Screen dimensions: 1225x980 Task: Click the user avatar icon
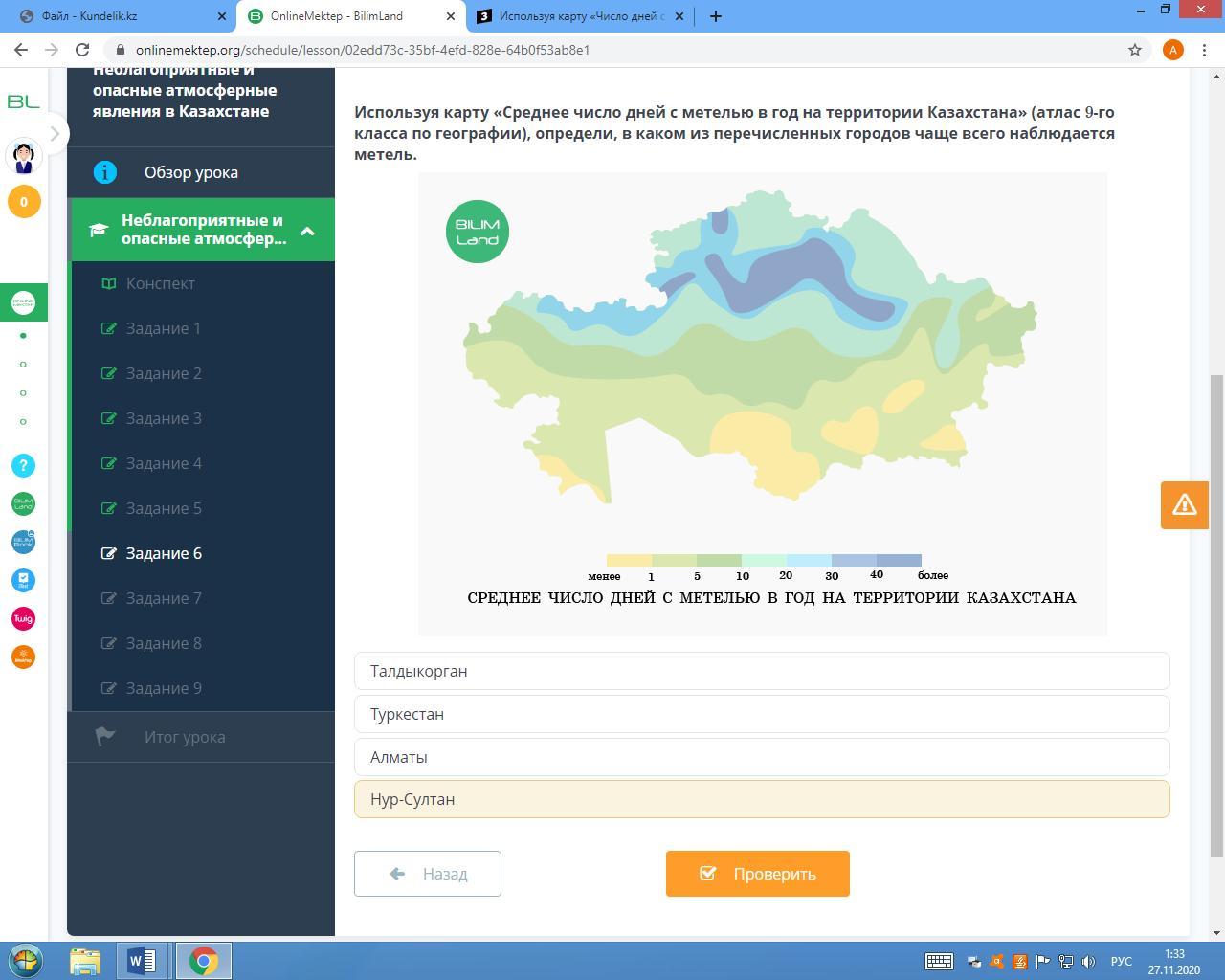24,155
